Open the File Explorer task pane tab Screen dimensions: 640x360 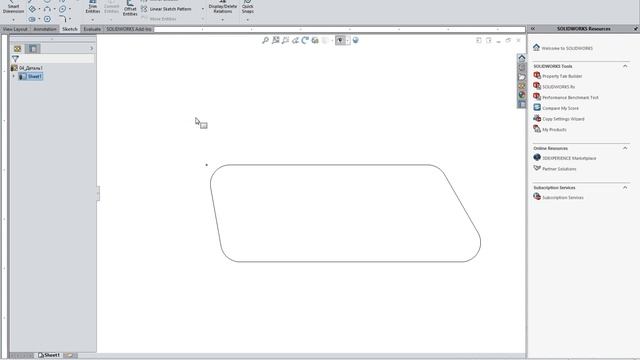pyautogui.click(x=522, y=76)
